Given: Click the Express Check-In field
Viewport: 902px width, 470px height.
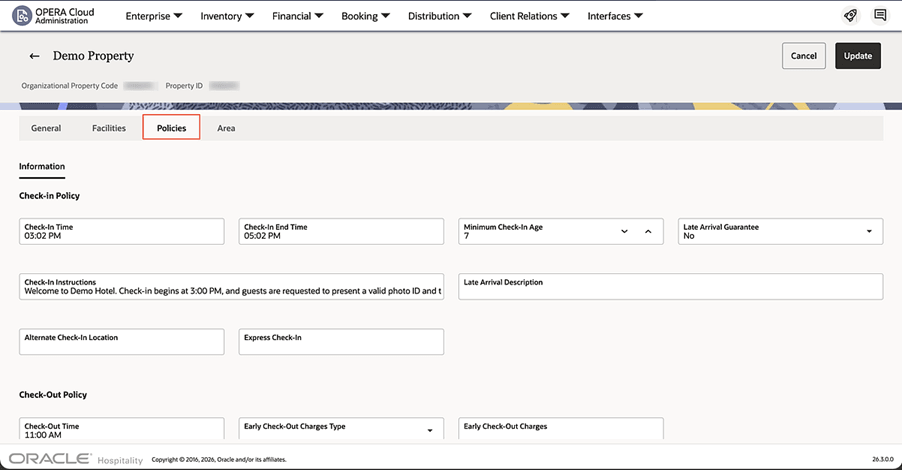Looking at the screenshot, I should (341, 342).
